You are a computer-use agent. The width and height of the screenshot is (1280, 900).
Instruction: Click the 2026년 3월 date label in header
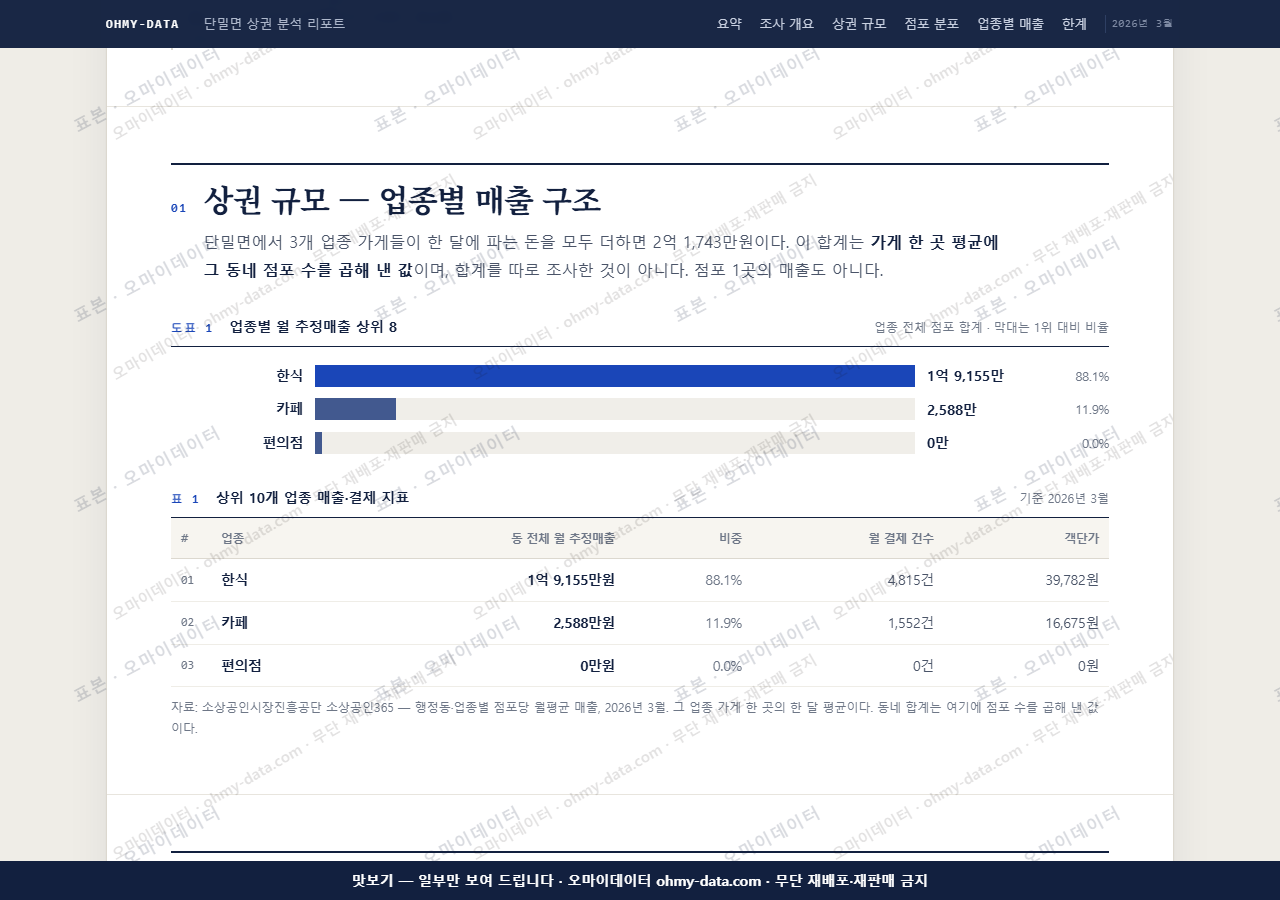point(1142,24)
